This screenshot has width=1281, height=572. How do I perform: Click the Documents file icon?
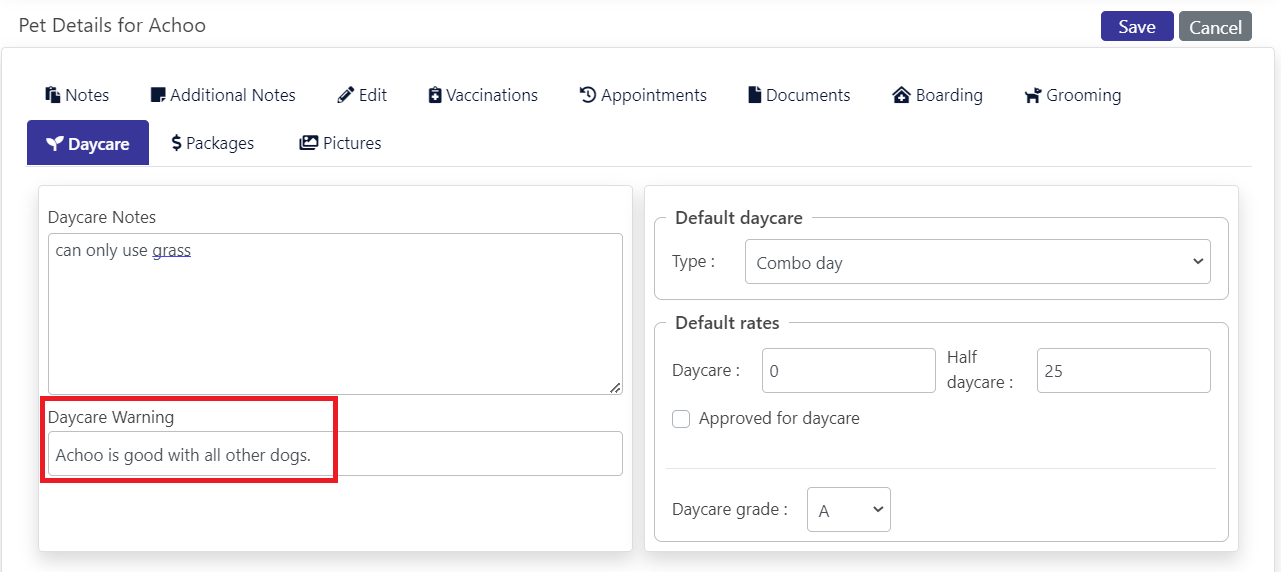(x=755, y=95)
